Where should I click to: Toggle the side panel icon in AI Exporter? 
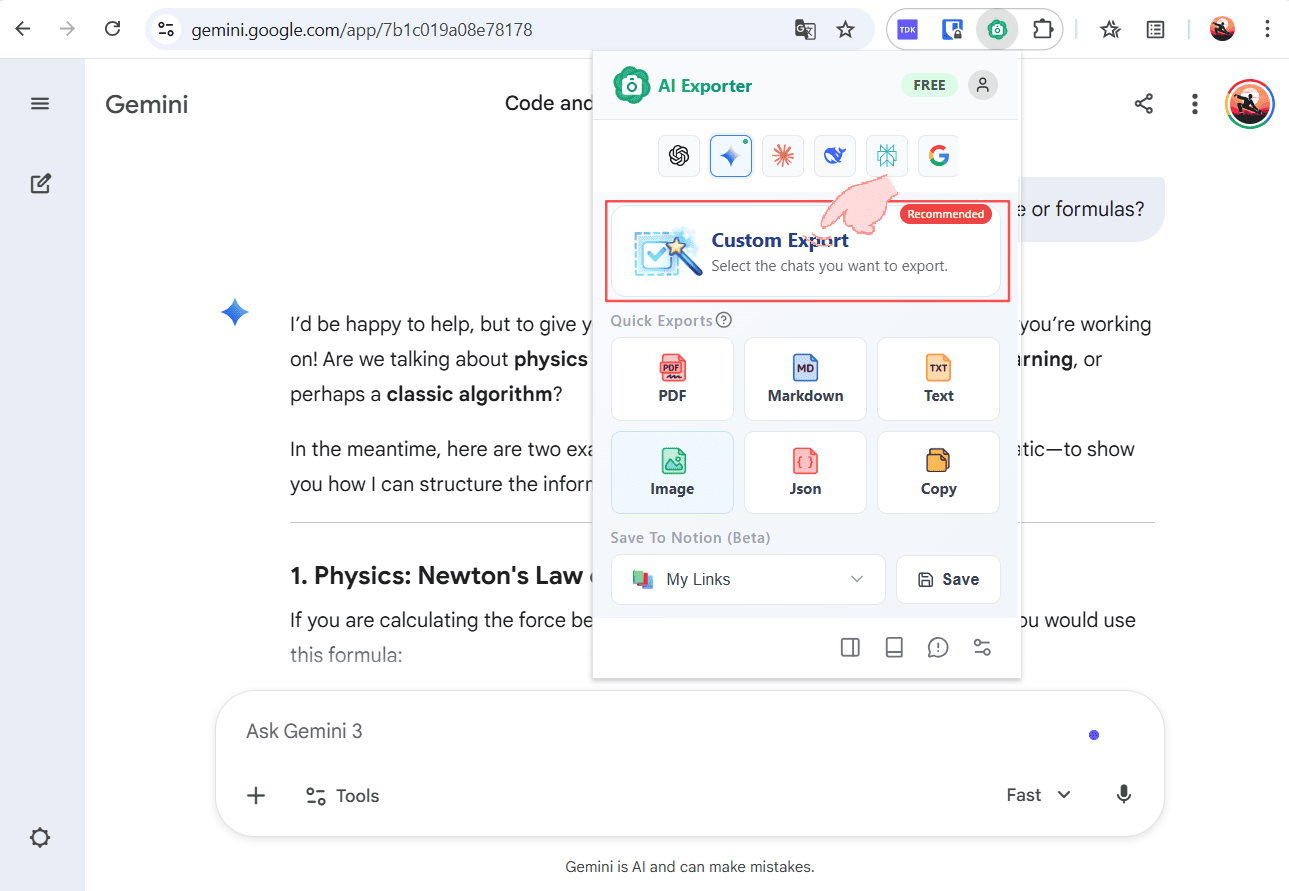pos(850,648)
